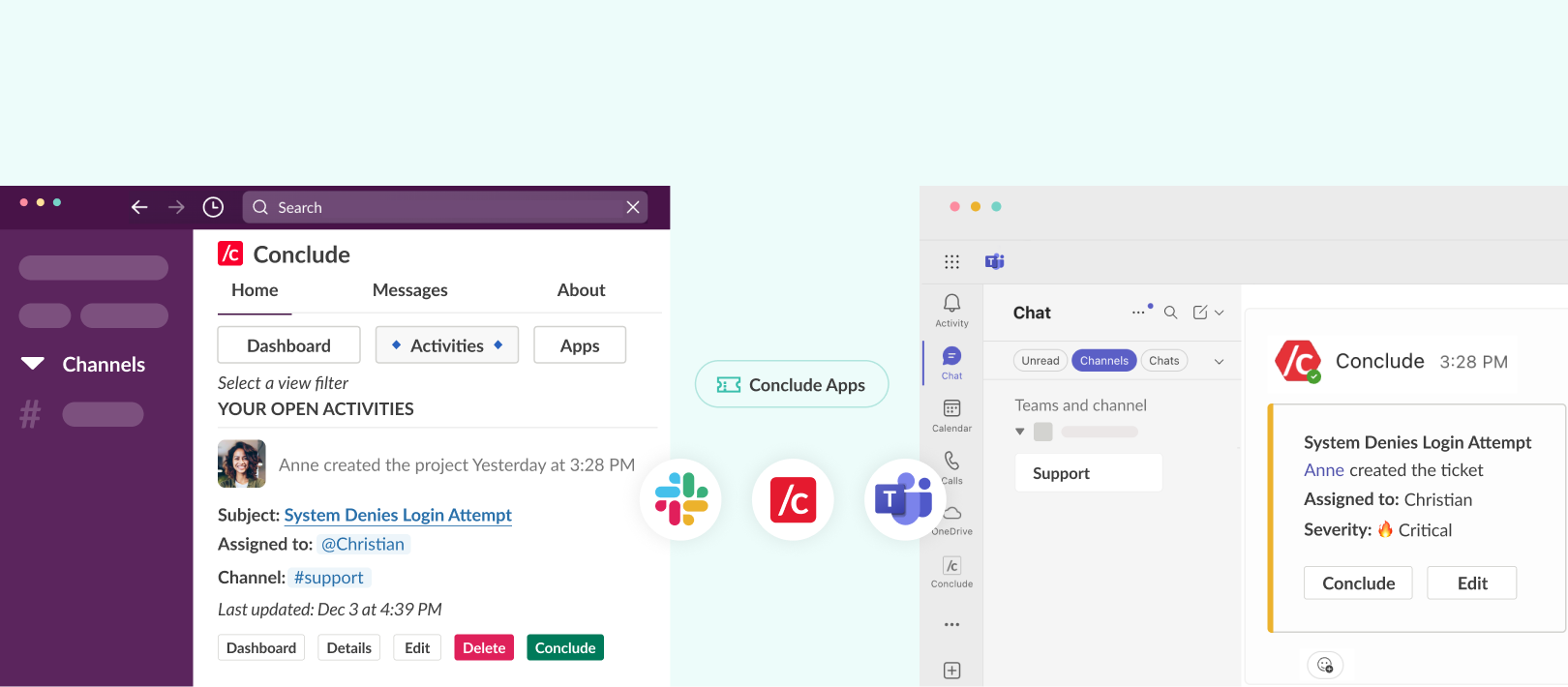Open the Support channel

(1088, 473)
